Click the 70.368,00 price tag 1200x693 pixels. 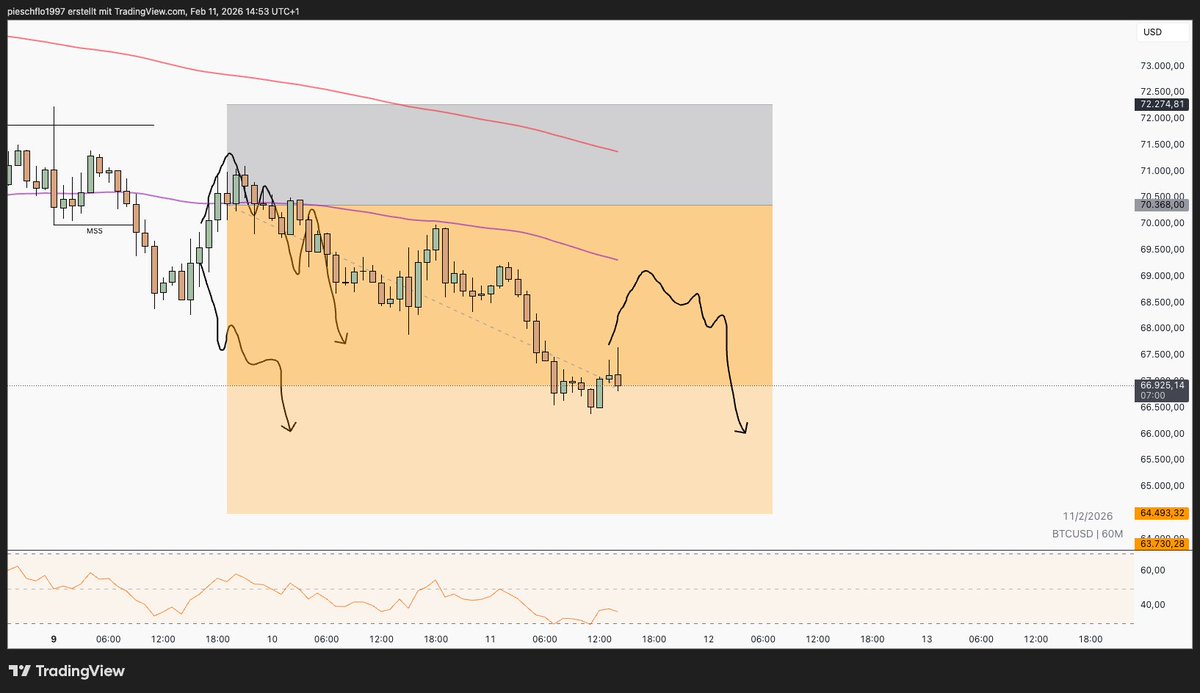1161,205
